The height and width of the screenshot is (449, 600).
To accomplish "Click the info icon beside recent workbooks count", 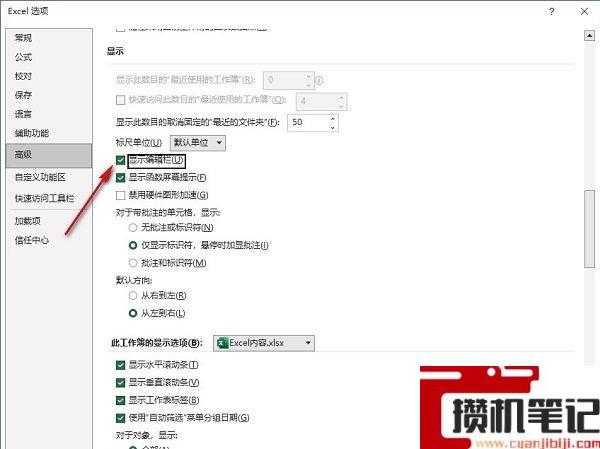I will tap(319, 80).
